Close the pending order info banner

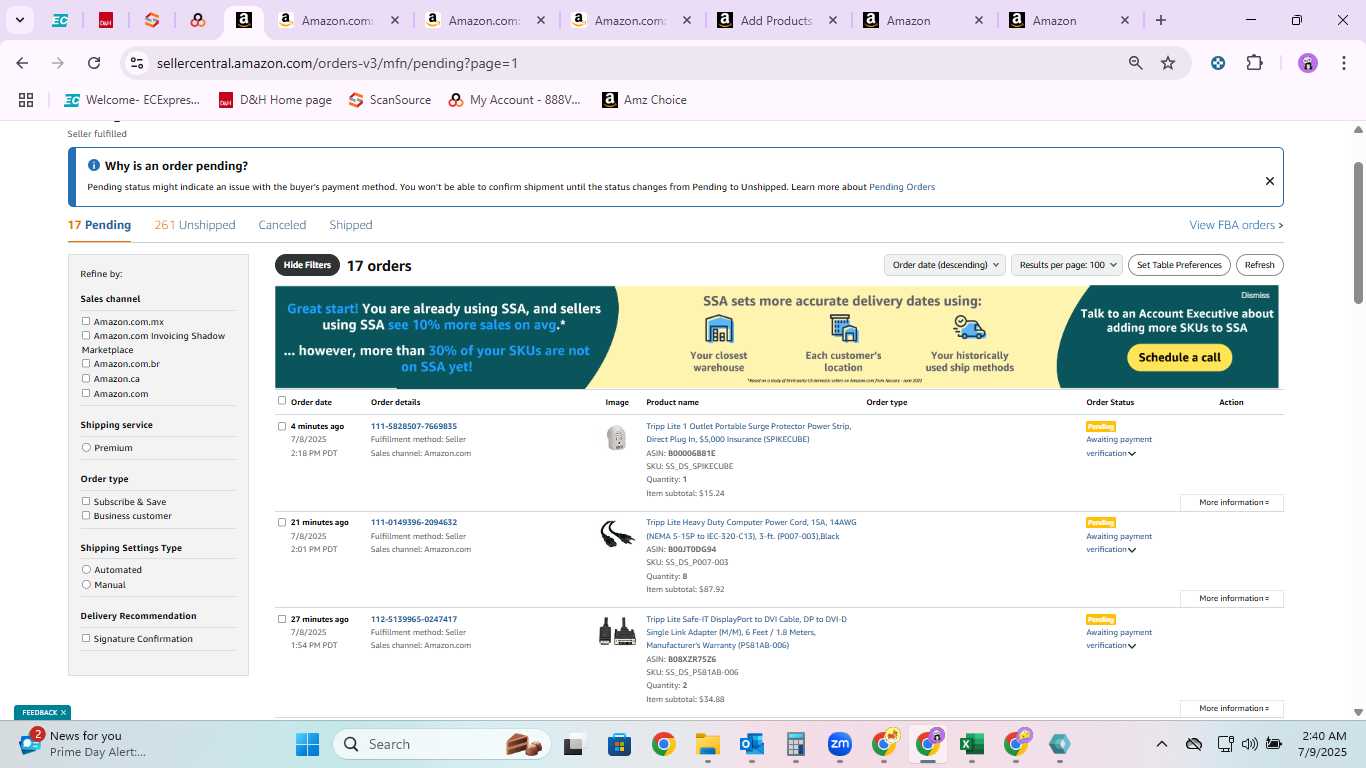pyautogui.click(x=1270, y=181)
